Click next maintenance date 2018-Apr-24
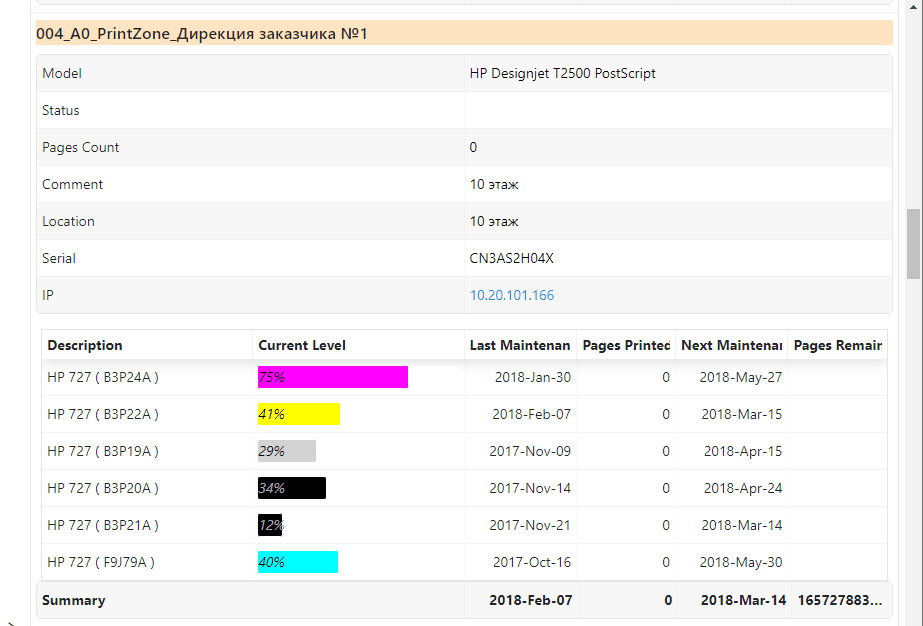The image size is (923, 626). pyautogui.click(x=743, y=488)
